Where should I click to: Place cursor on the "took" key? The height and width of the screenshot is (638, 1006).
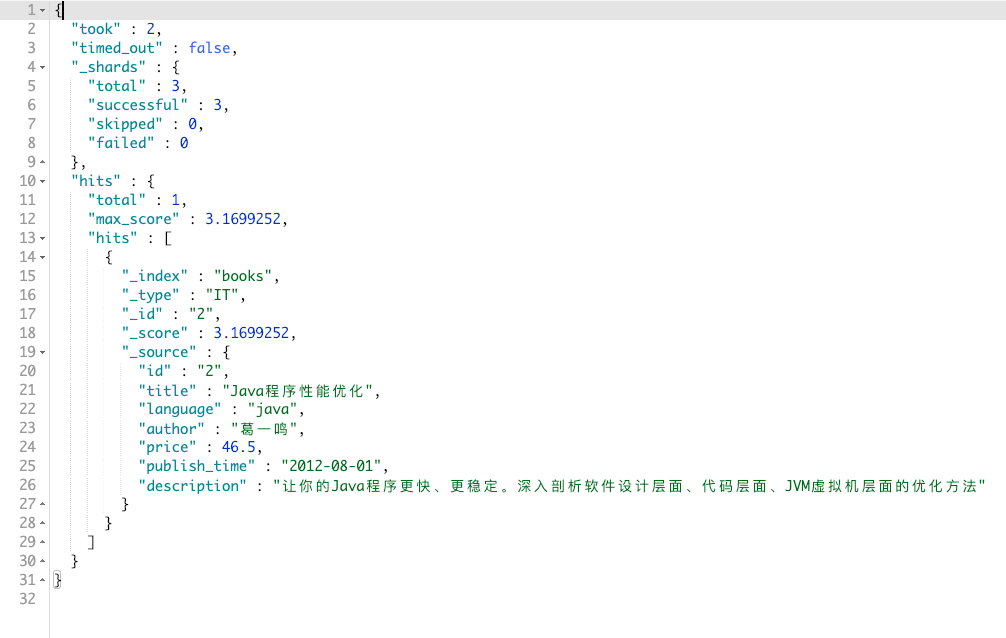tap(96, 29)
